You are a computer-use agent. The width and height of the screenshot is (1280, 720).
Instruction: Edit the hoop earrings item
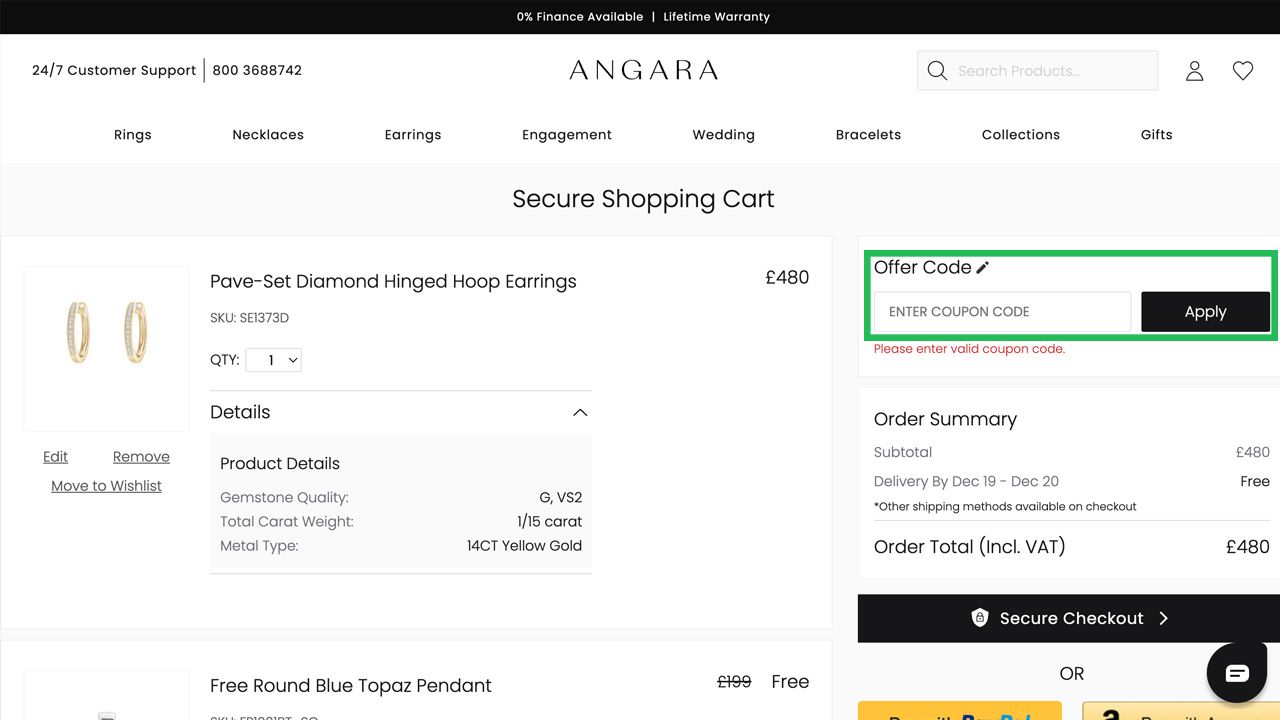coord(55,457)
